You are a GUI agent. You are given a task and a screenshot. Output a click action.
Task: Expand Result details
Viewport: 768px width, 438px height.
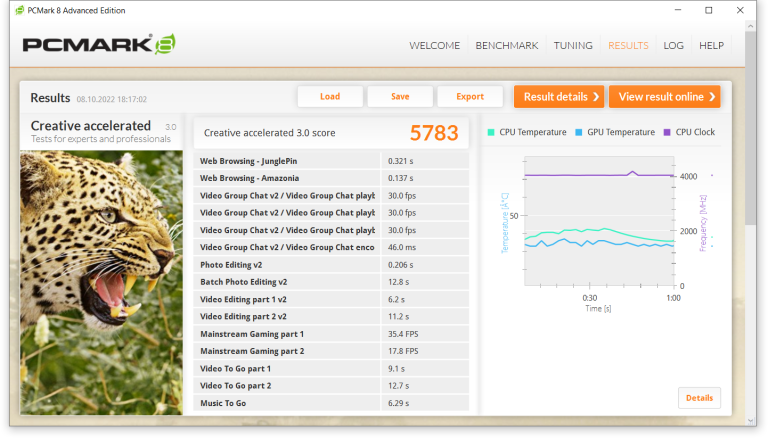559,97
